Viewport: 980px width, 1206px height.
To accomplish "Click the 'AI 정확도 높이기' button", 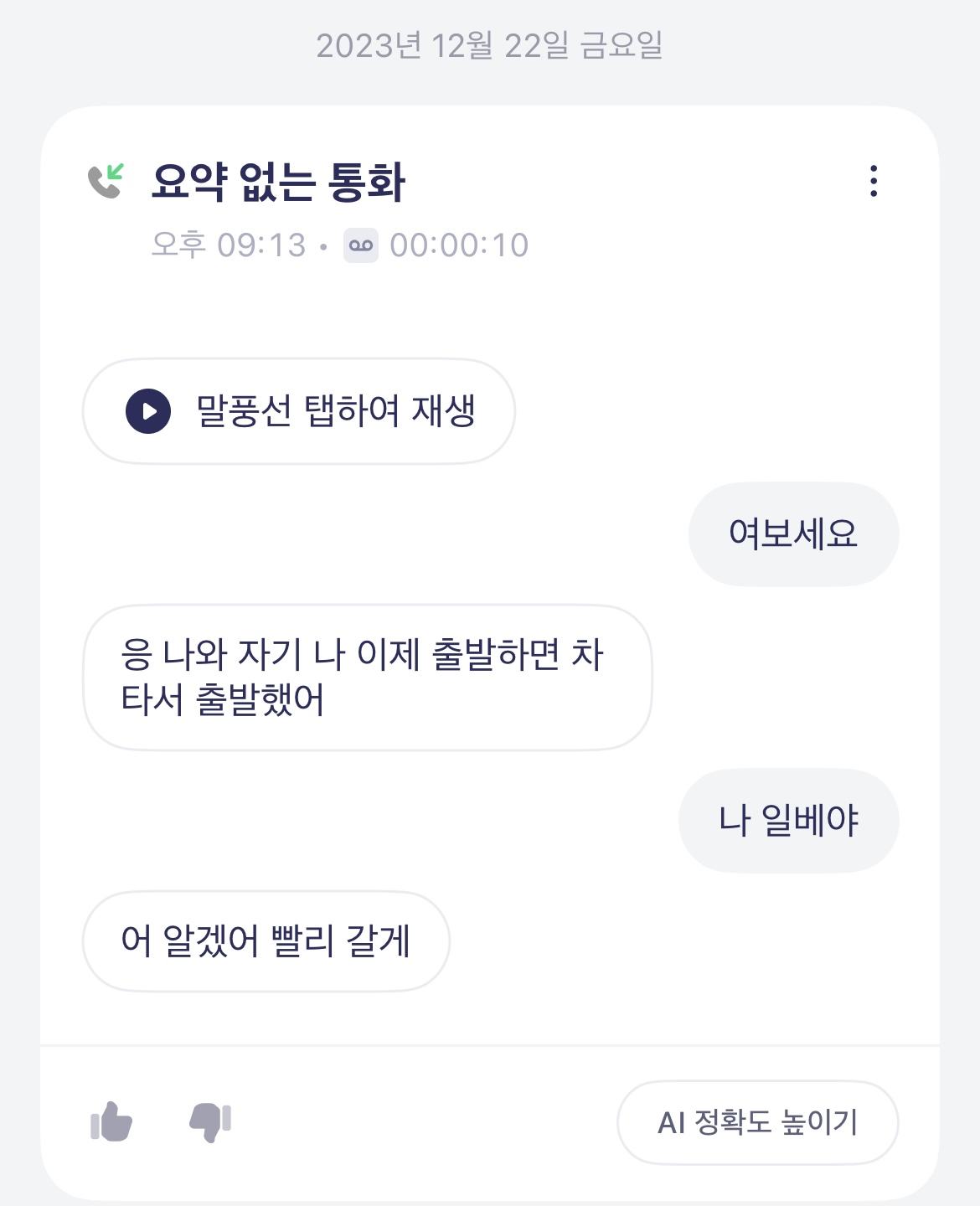I will point(757,1122).
